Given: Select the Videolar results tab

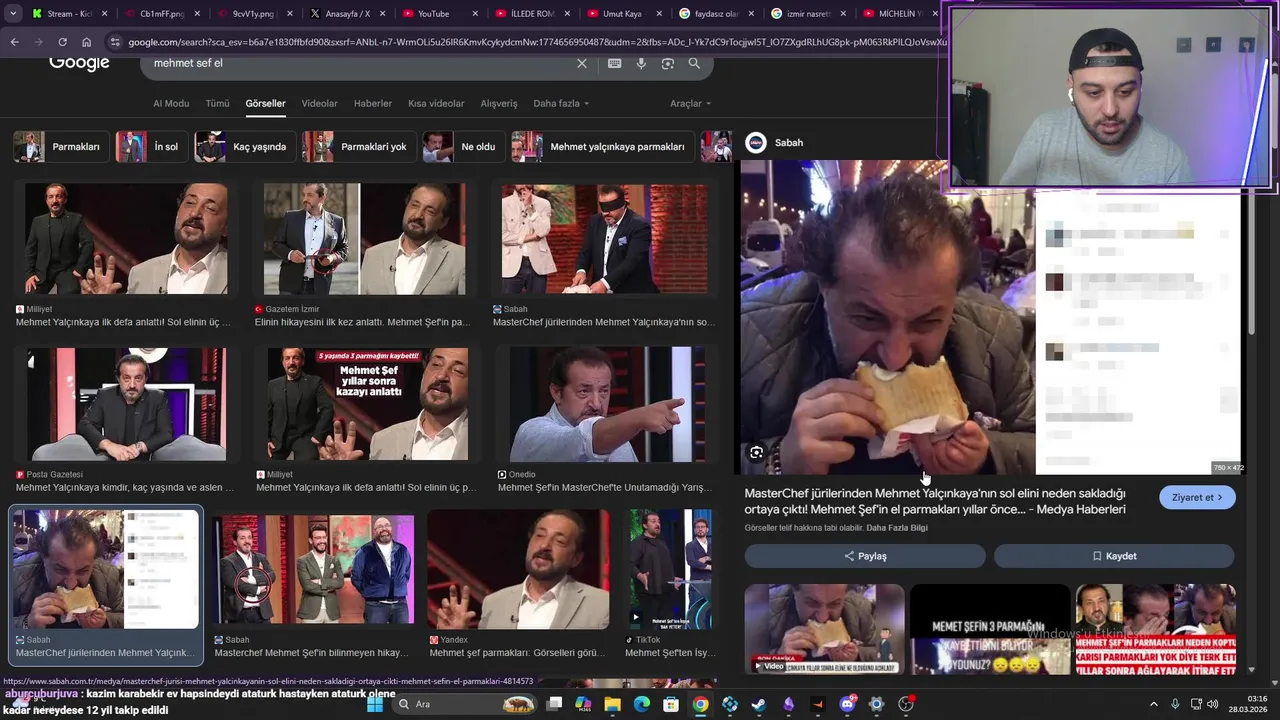Looking at the screenshot, I should coord(320,103).
